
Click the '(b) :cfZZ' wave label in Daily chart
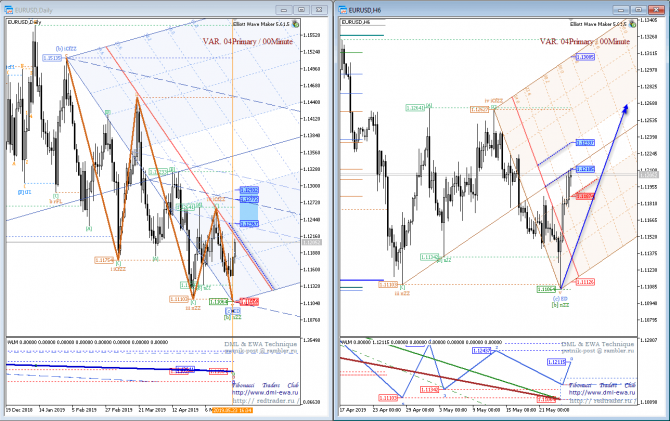[66, 49]
